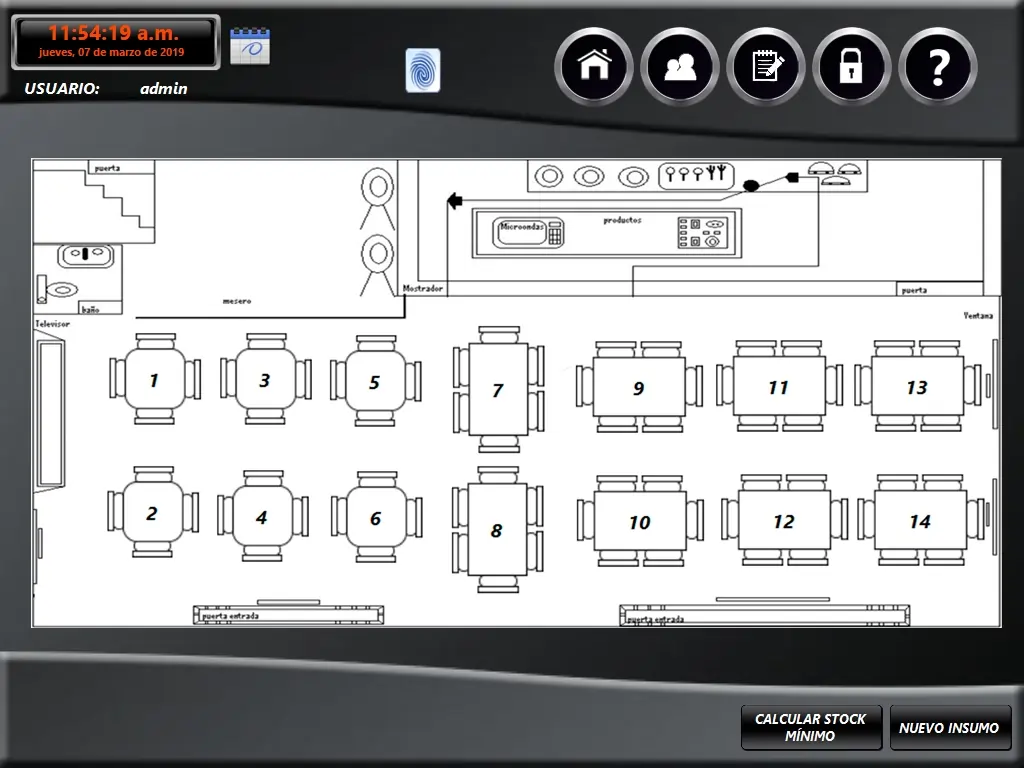Open help with question mark icon

[x=938, y=66]
